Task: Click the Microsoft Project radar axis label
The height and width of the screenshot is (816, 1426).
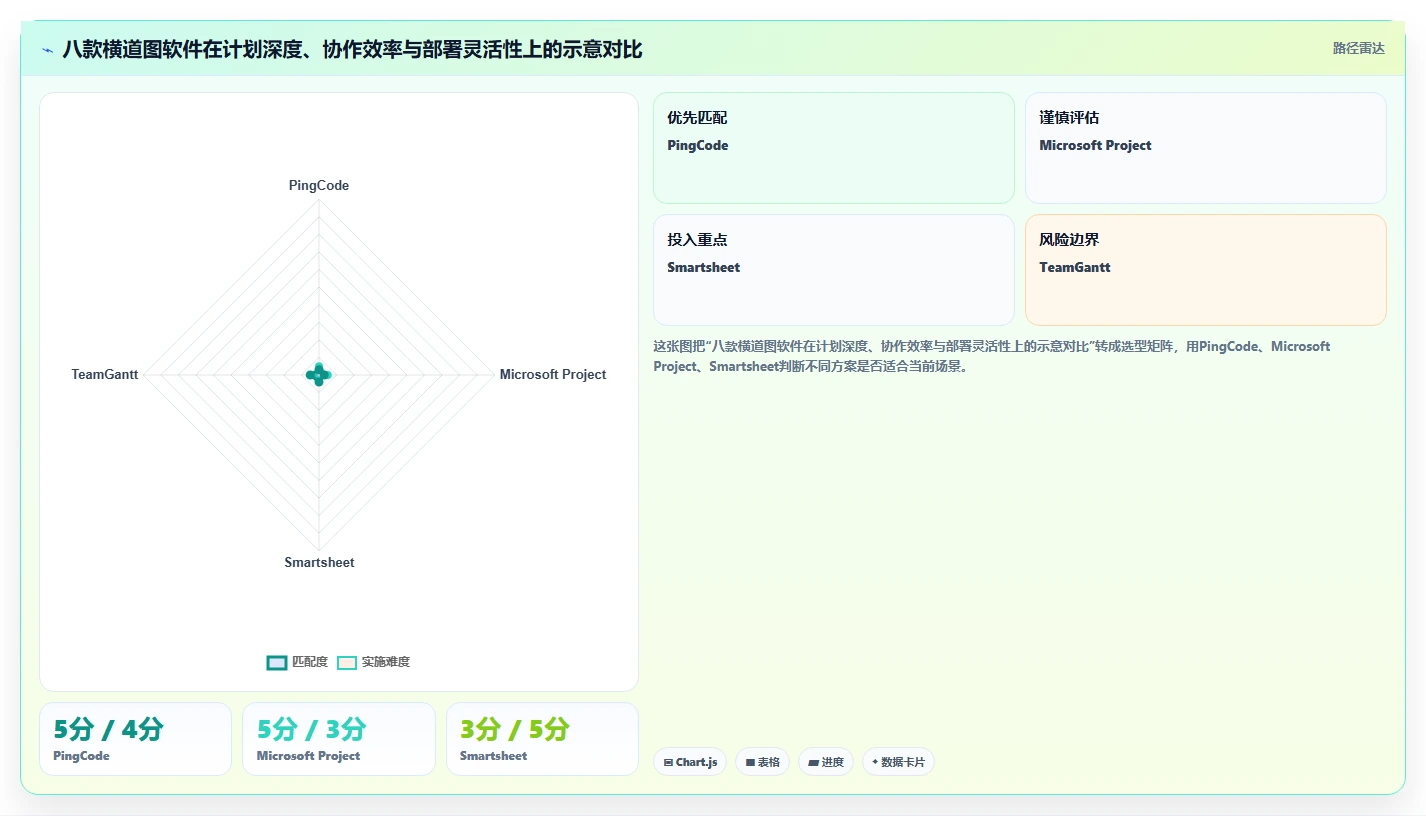Action: coord(553,374)
